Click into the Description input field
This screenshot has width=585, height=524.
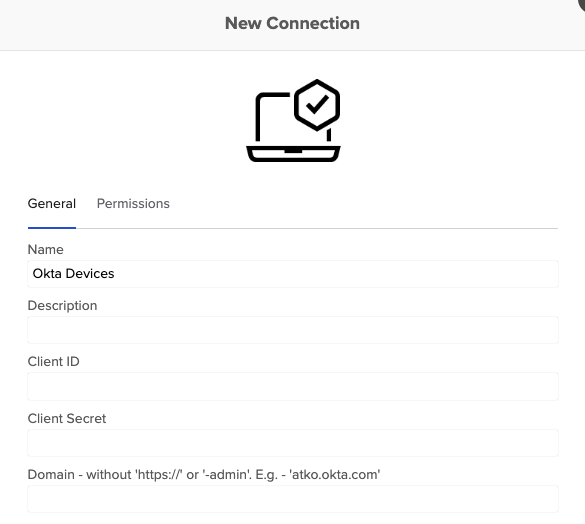(293, 330)
